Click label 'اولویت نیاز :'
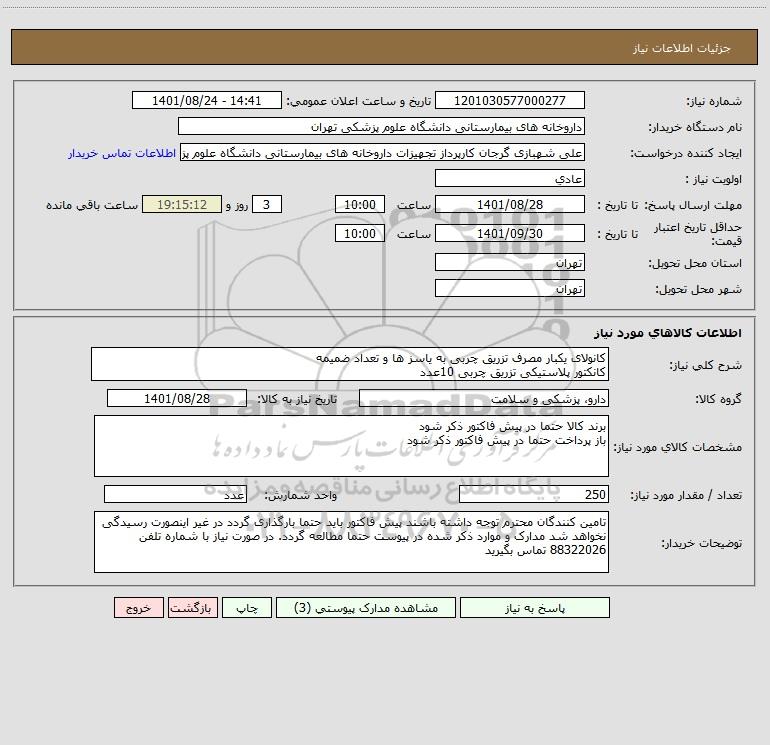 714,180
